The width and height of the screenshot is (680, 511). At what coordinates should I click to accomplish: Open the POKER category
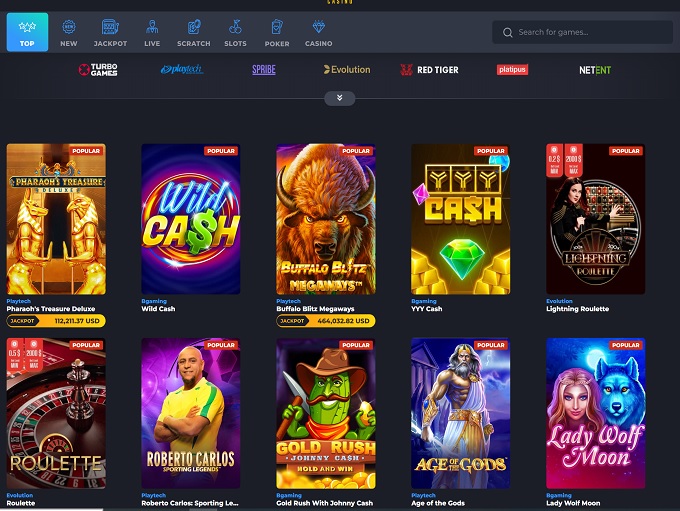277,32
